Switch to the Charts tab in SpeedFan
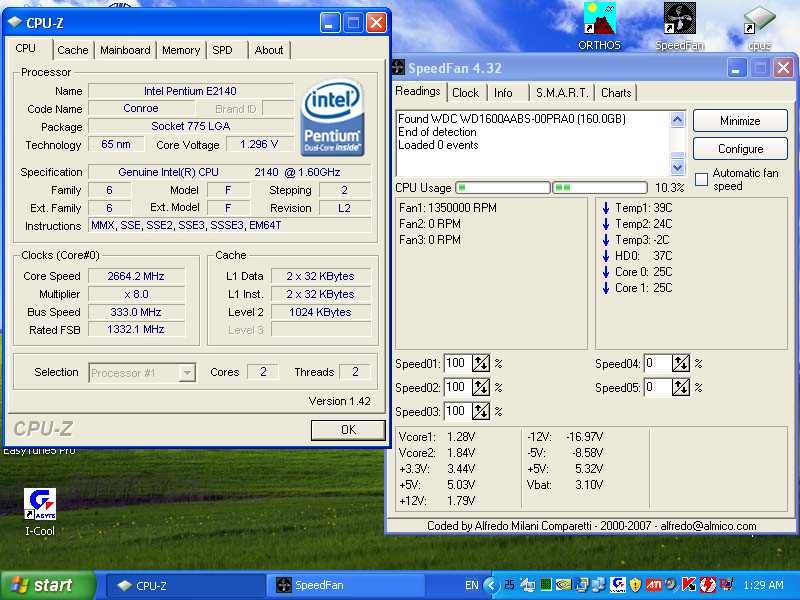Viewport: 800px width, 600px height. click(616, 93)
